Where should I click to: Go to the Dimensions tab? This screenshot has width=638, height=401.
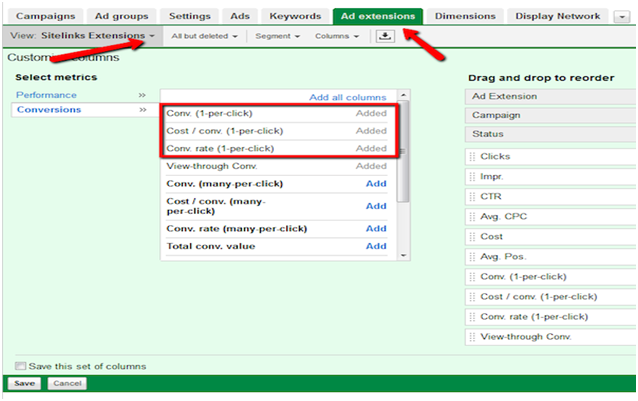(465, 16)
